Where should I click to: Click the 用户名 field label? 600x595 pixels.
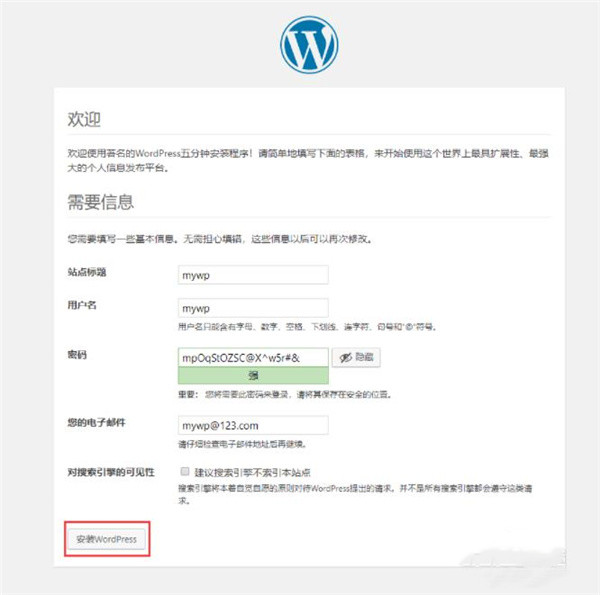82,305
